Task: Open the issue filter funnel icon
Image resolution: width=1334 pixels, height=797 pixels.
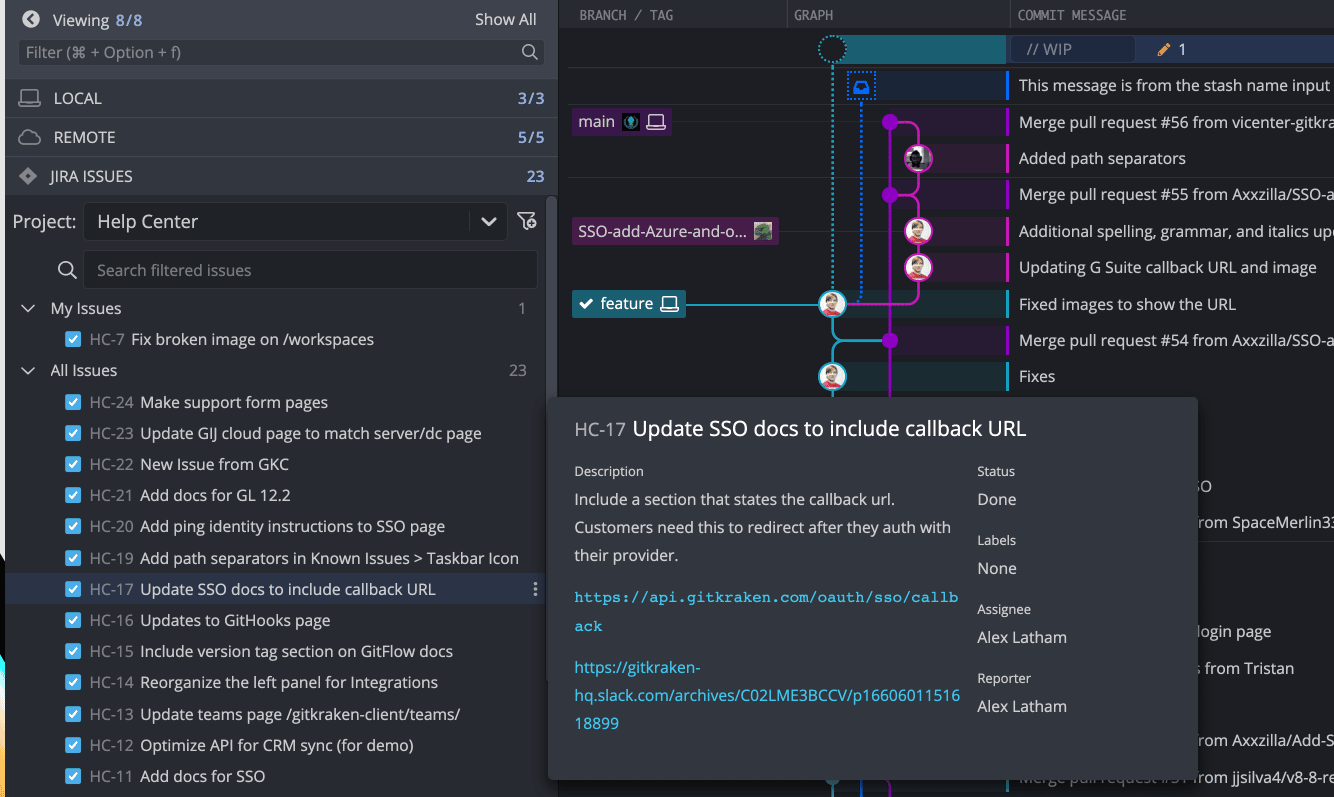Action: 526,221
